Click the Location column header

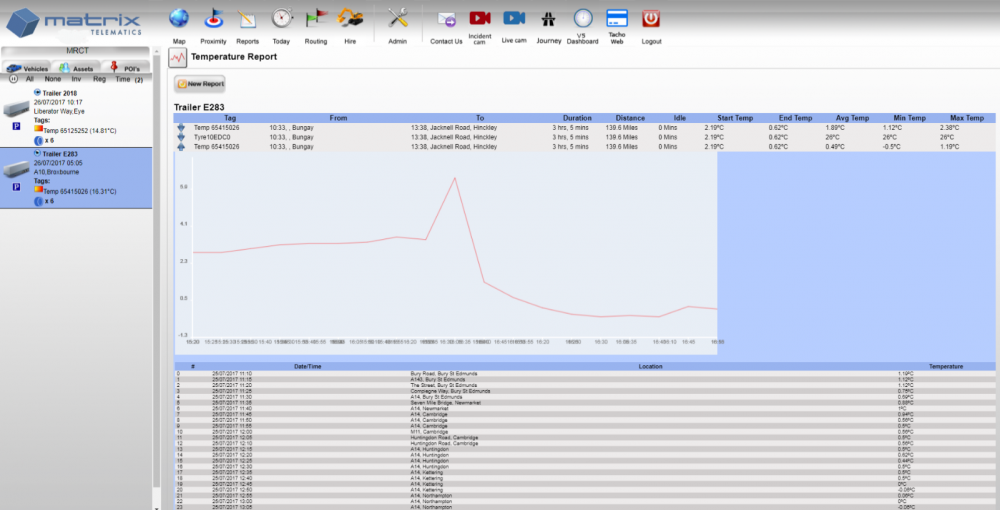[651, 367]
